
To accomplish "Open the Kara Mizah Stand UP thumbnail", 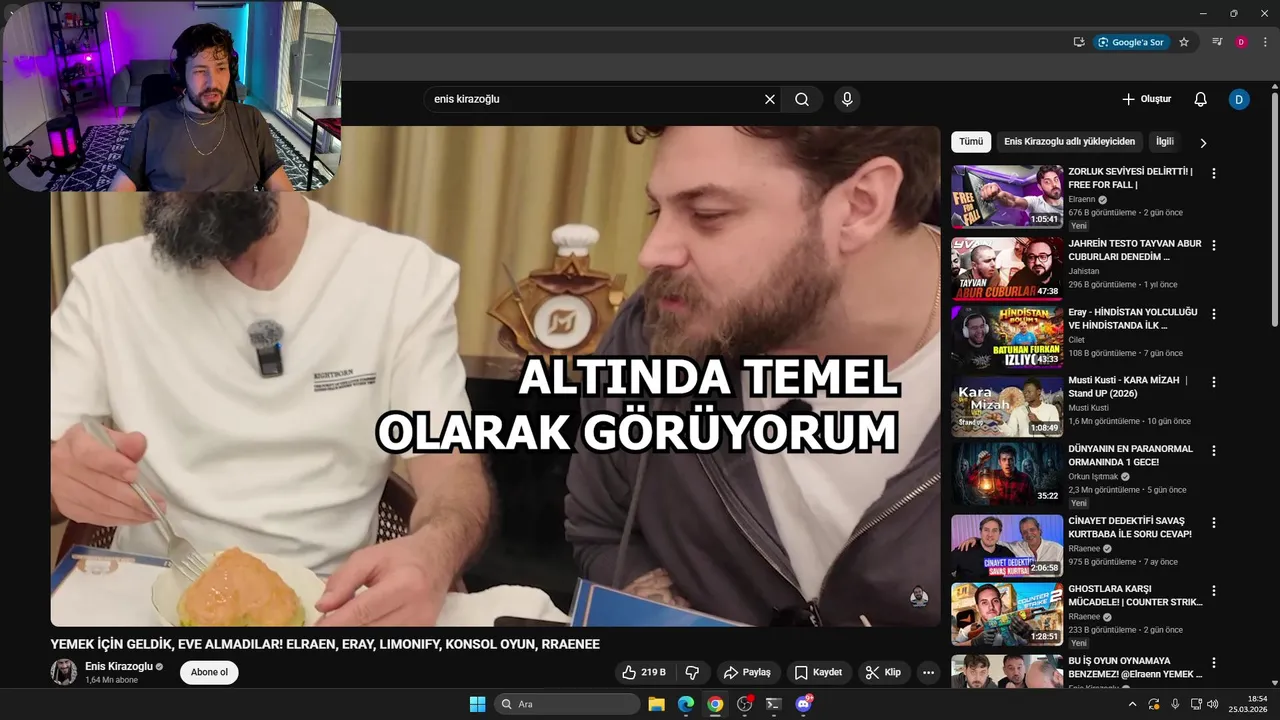I will click(1007, 406).
